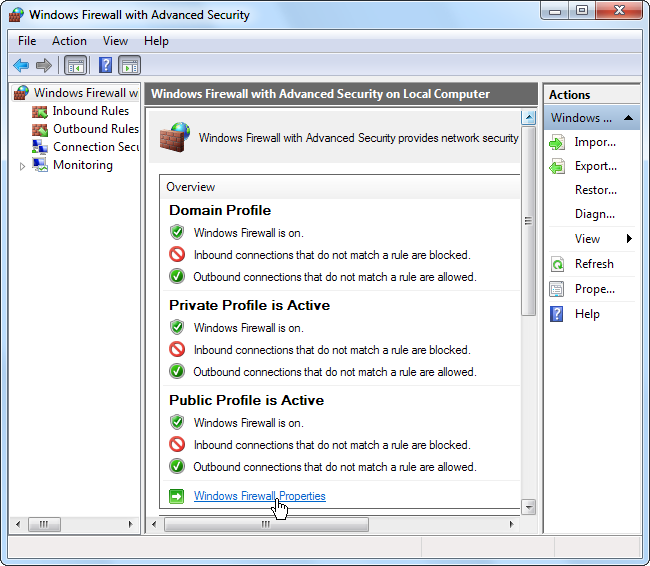Collapse the Windows Firewall actions section
650x566 pixels.
pyautogui.click(x=628, y=118)
